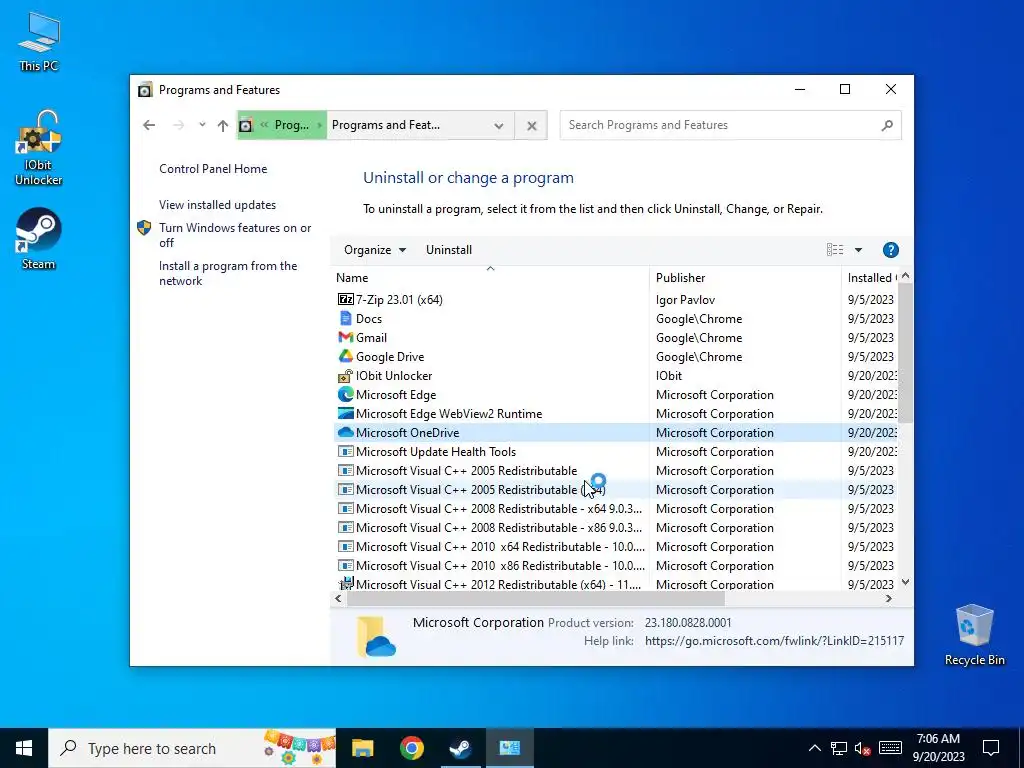Select Microsoft OneDrive cloud icon

[x=345, y=432]
